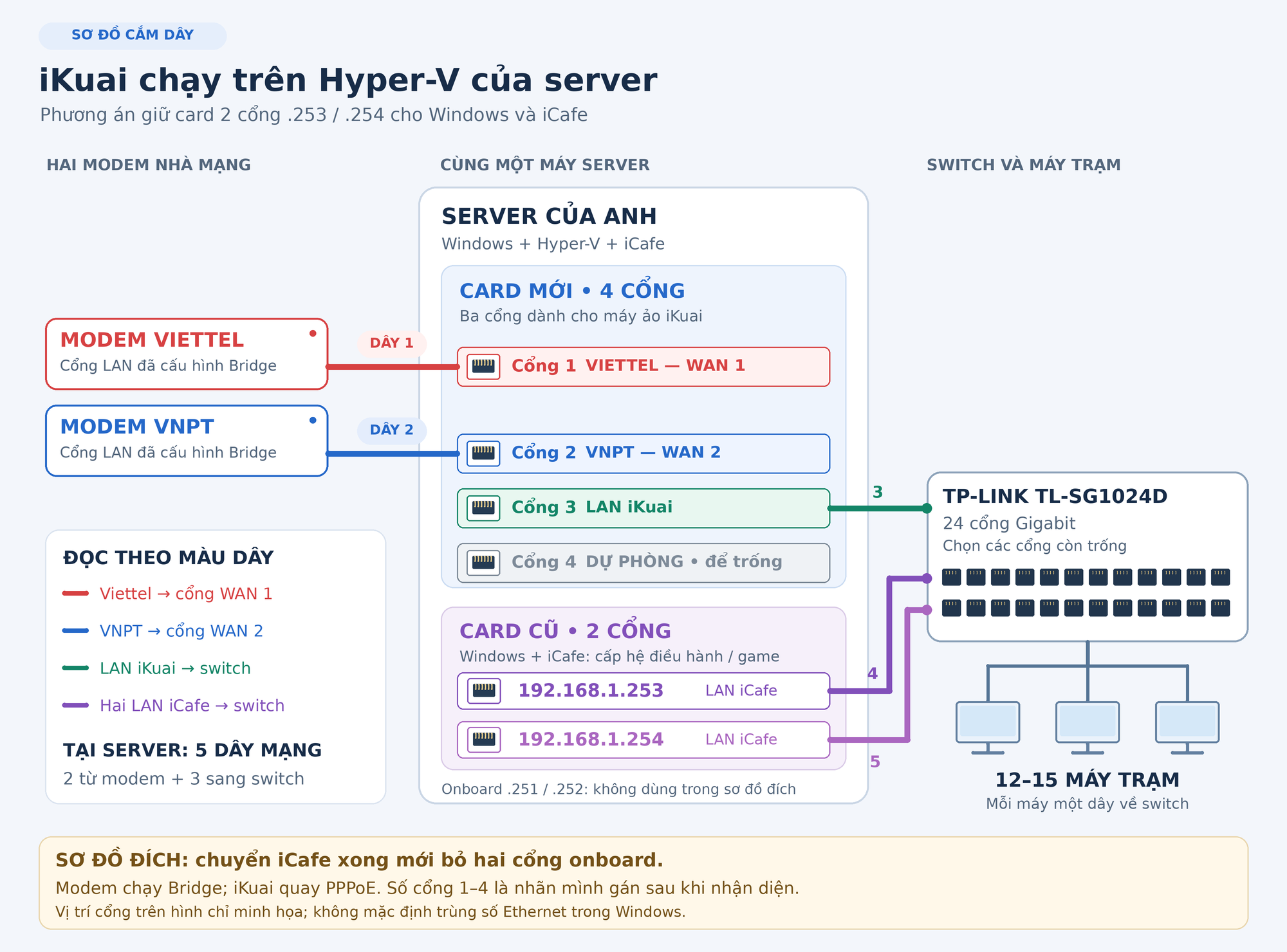Click the DÂY 1 cable label
Viewport: 1287px width, 952px height.
[x=392, y=343]
